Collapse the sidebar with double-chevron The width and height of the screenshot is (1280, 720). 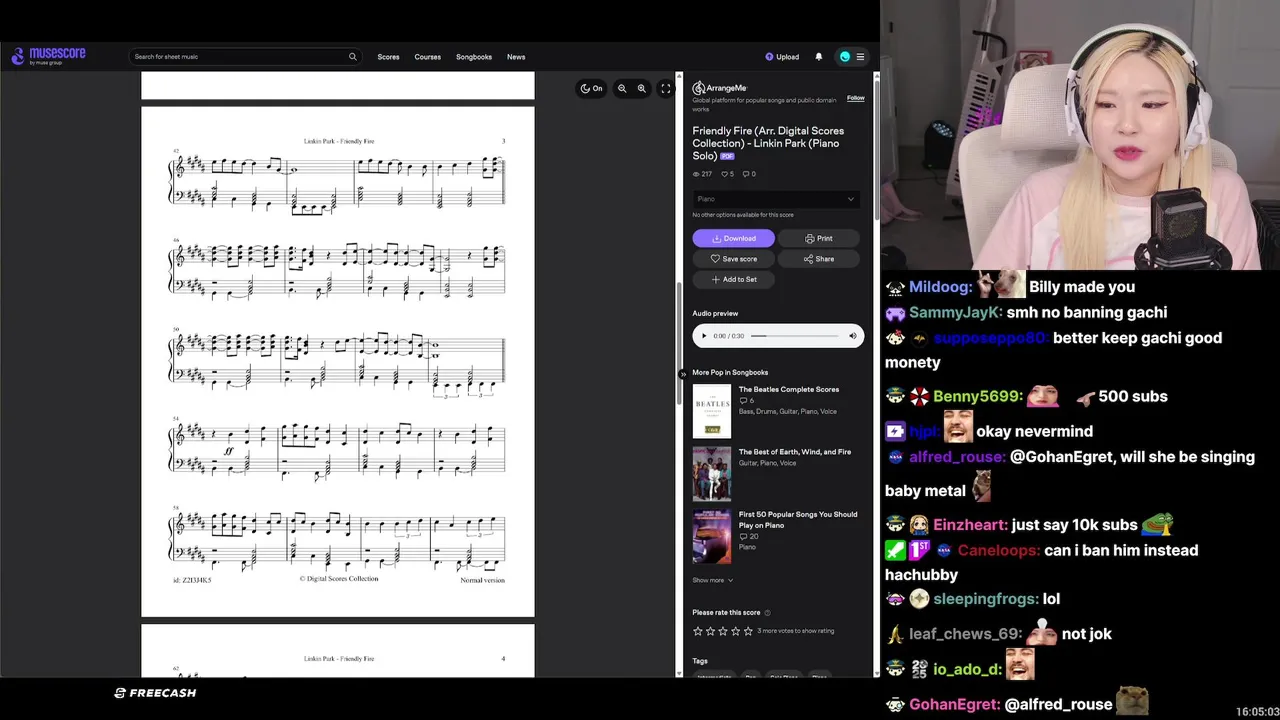coord(683,375)
